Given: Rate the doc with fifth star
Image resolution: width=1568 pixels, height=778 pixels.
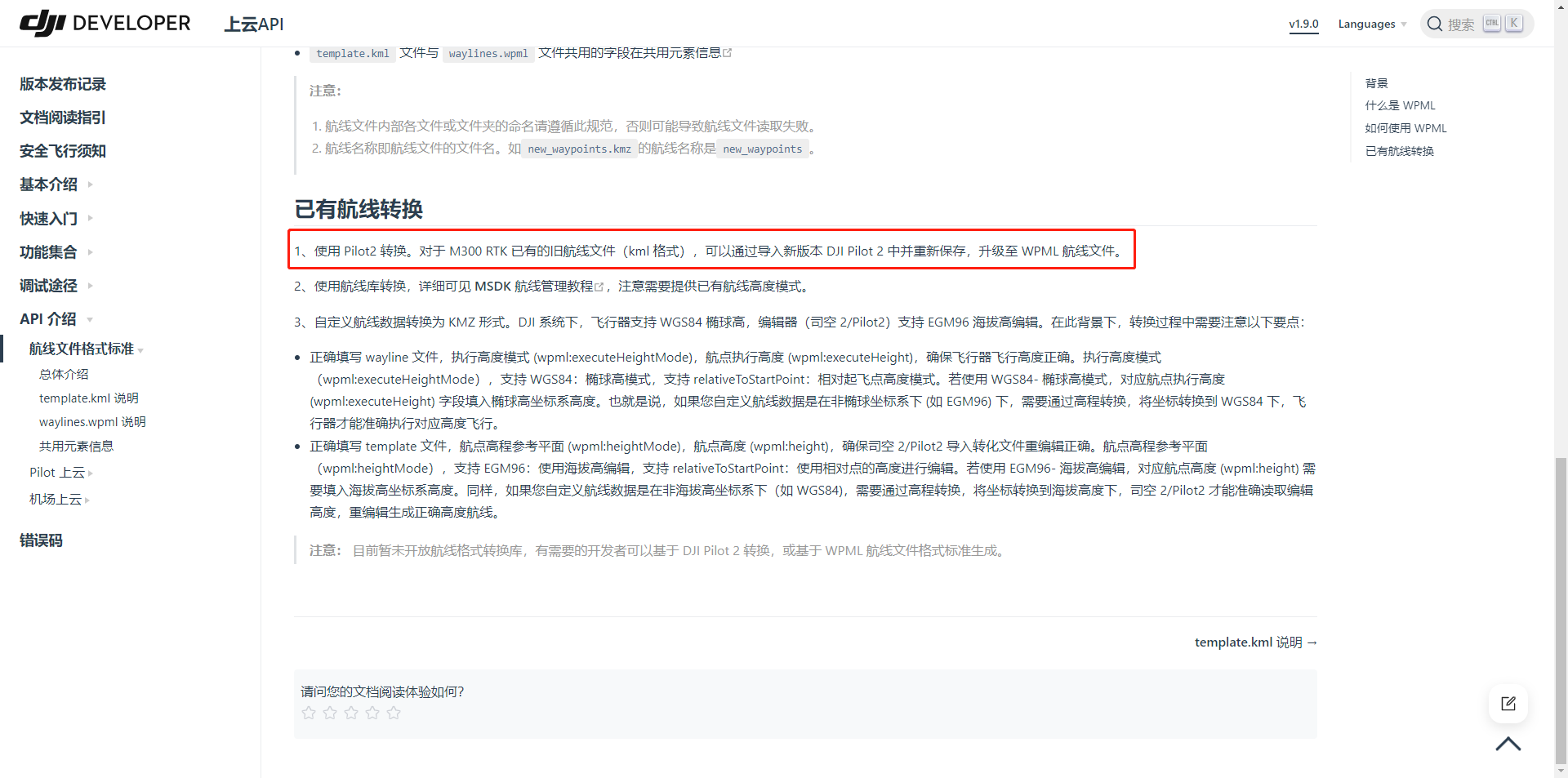Looking at the screenshot, I should tap(394, 713).
